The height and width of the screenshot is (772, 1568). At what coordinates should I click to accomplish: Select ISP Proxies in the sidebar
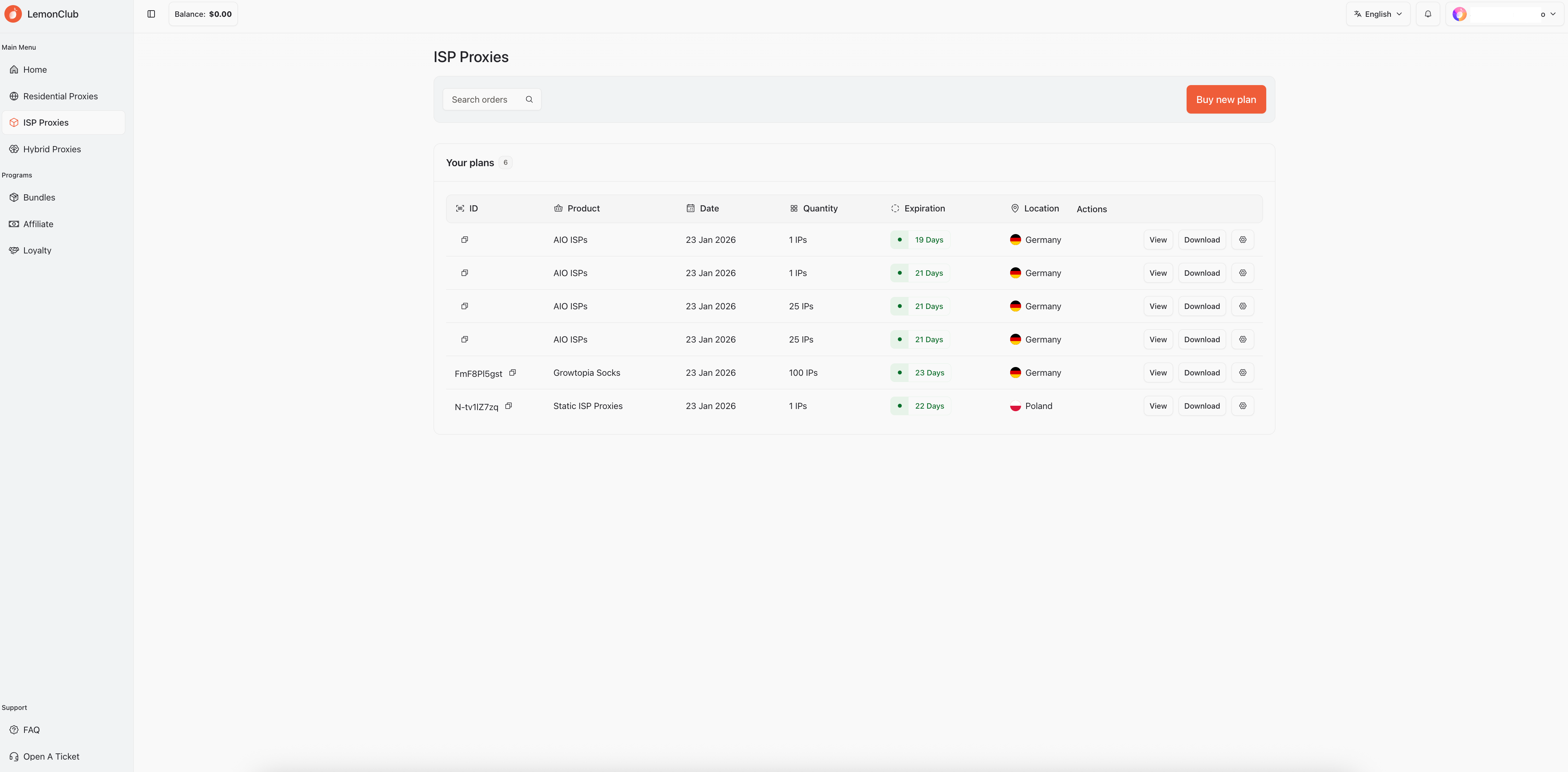63,123
